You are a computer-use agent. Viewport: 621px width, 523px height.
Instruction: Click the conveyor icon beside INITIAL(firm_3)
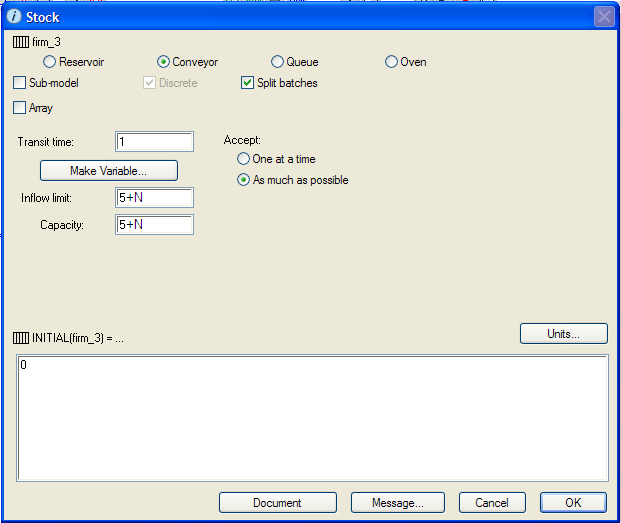(21, 338)
